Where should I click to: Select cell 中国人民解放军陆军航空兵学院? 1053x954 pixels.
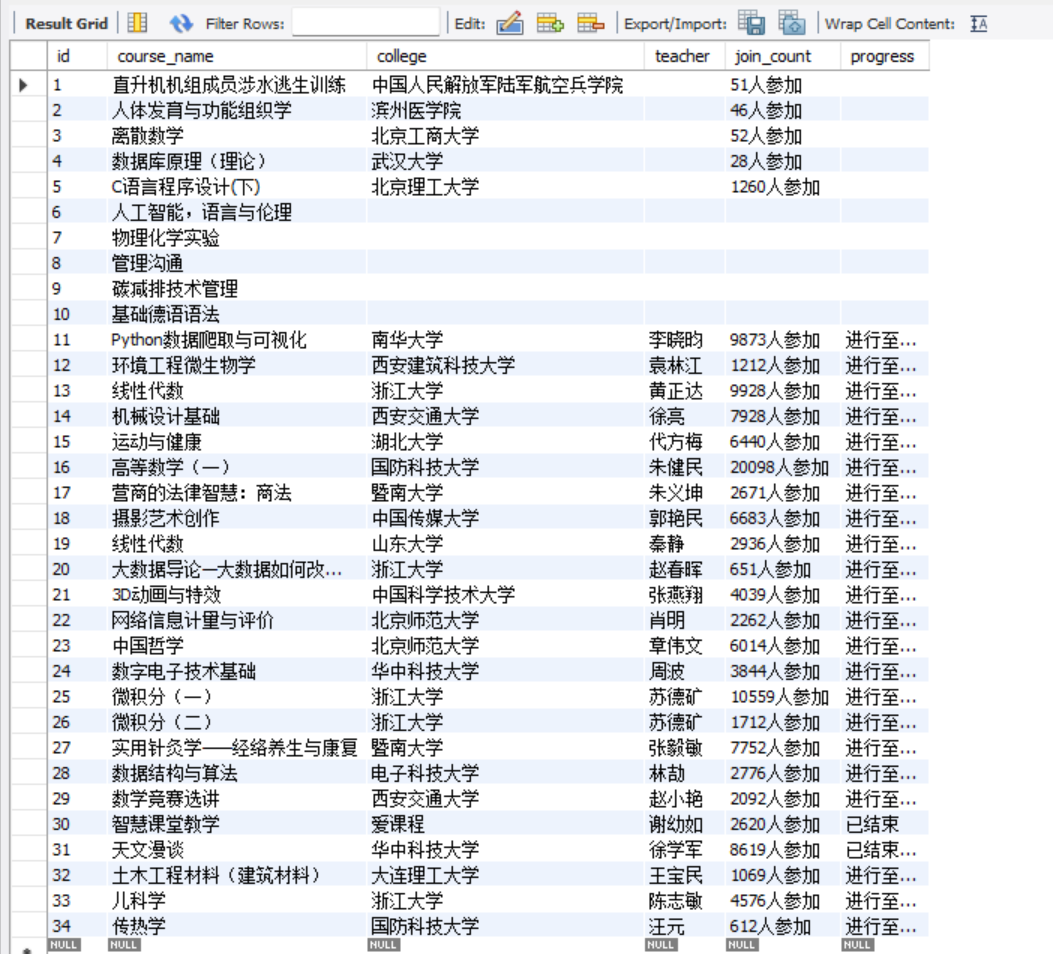(x=506, y=85)
